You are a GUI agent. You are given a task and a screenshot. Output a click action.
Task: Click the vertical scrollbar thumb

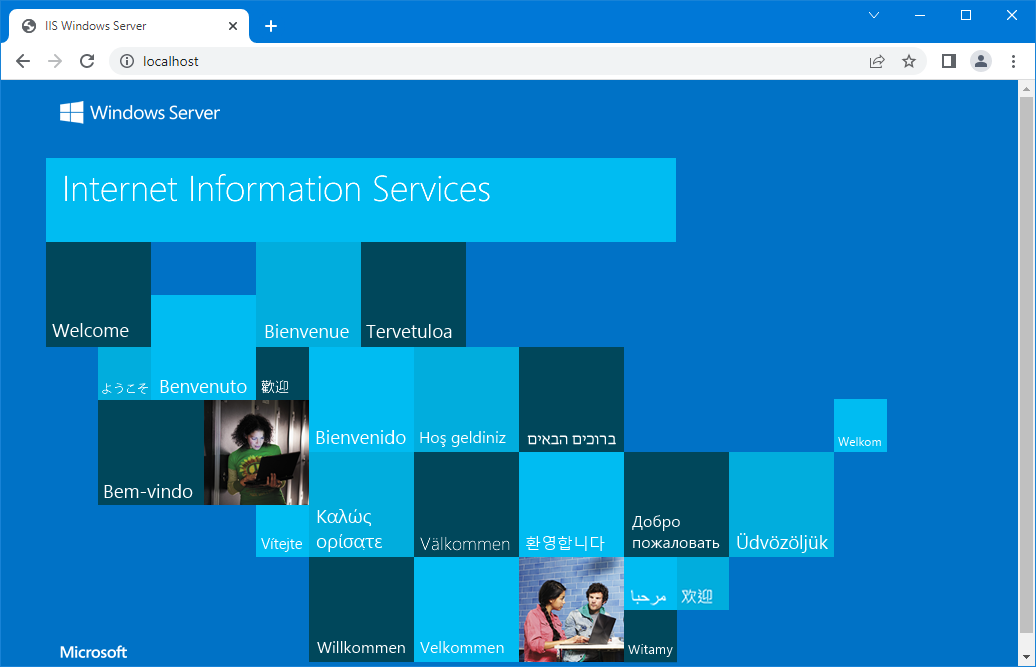click(x=1026, y=365)
